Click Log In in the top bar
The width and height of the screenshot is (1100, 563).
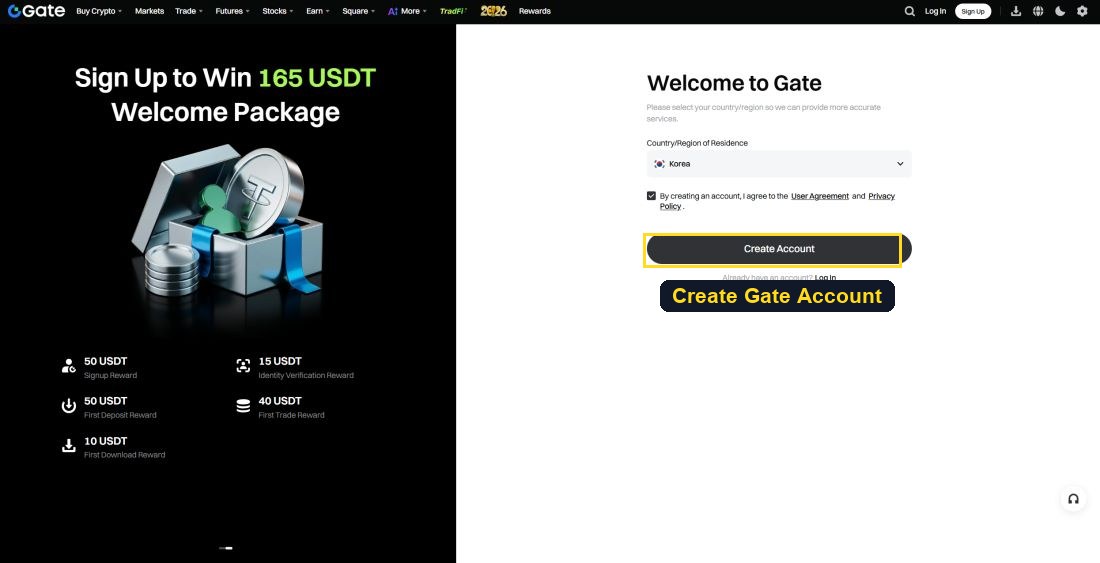coord(935,11)
